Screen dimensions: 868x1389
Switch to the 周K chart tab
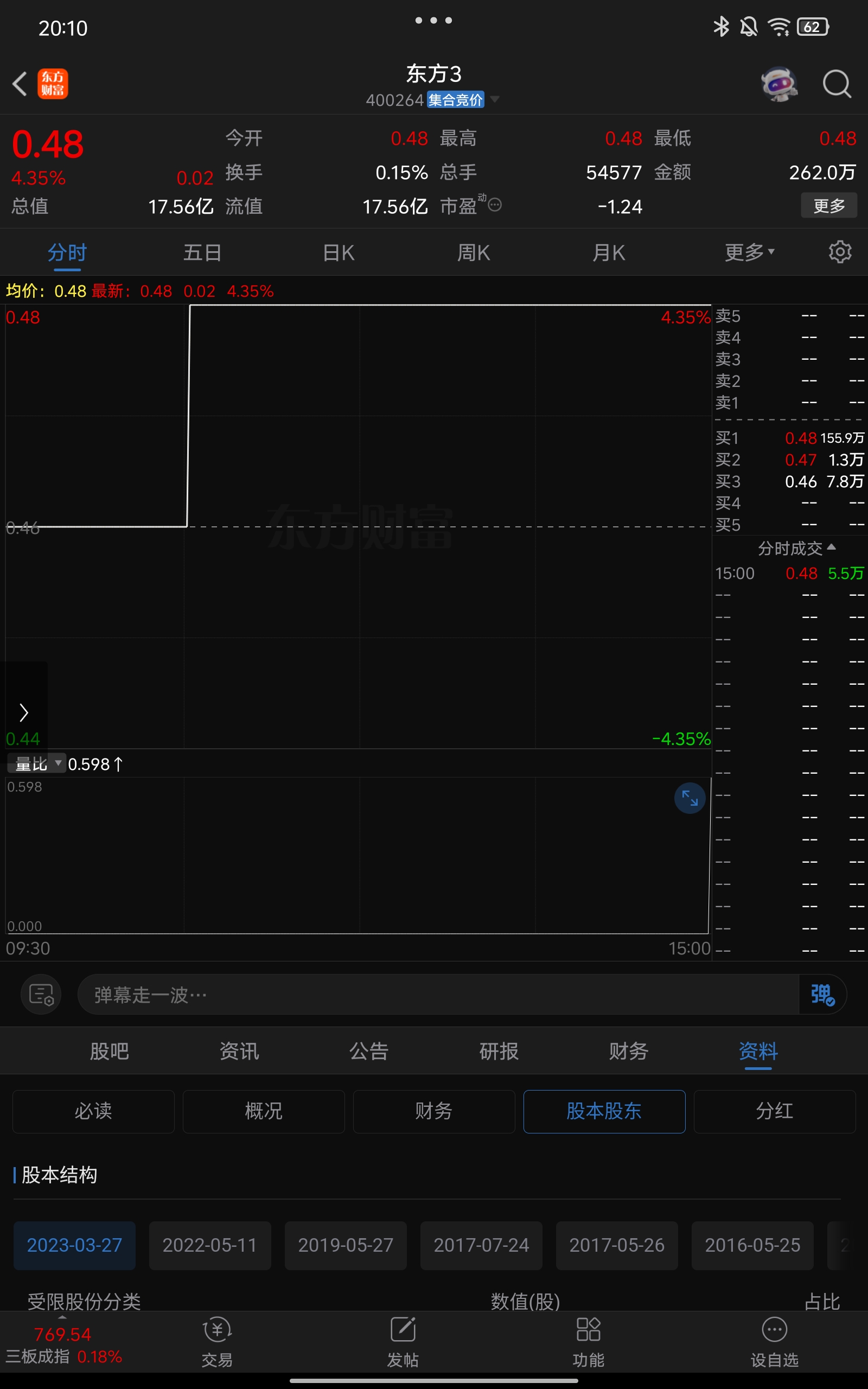[x=474, y=252]
